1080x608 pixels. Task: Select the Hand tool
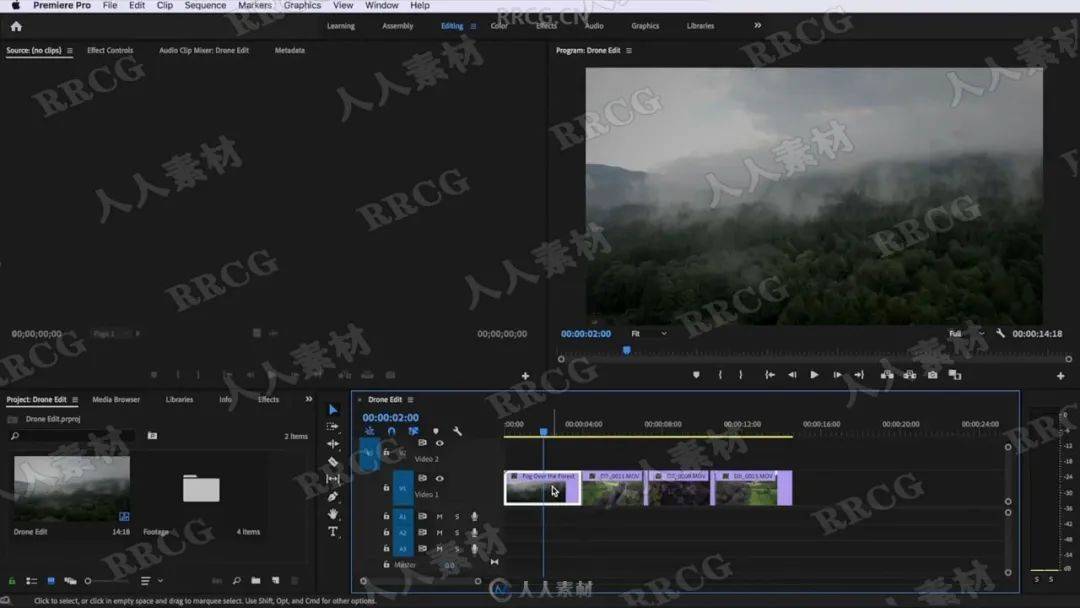tap(333, 514)
